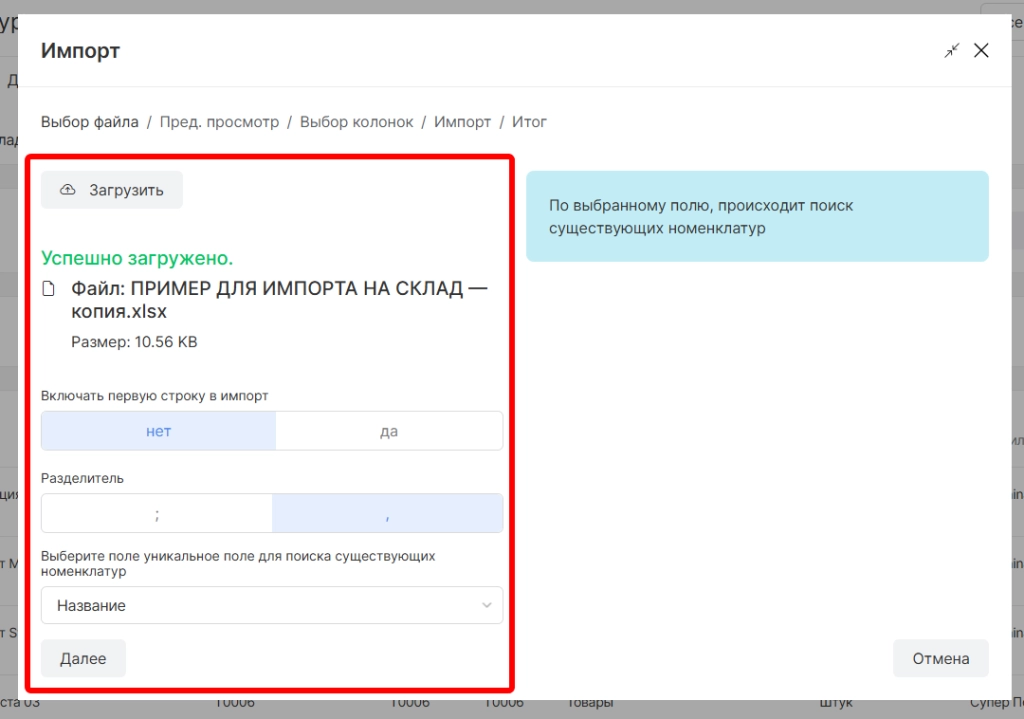Open the Выбор колонок step
Screen dimensions: 1024x719
point(356,122)
